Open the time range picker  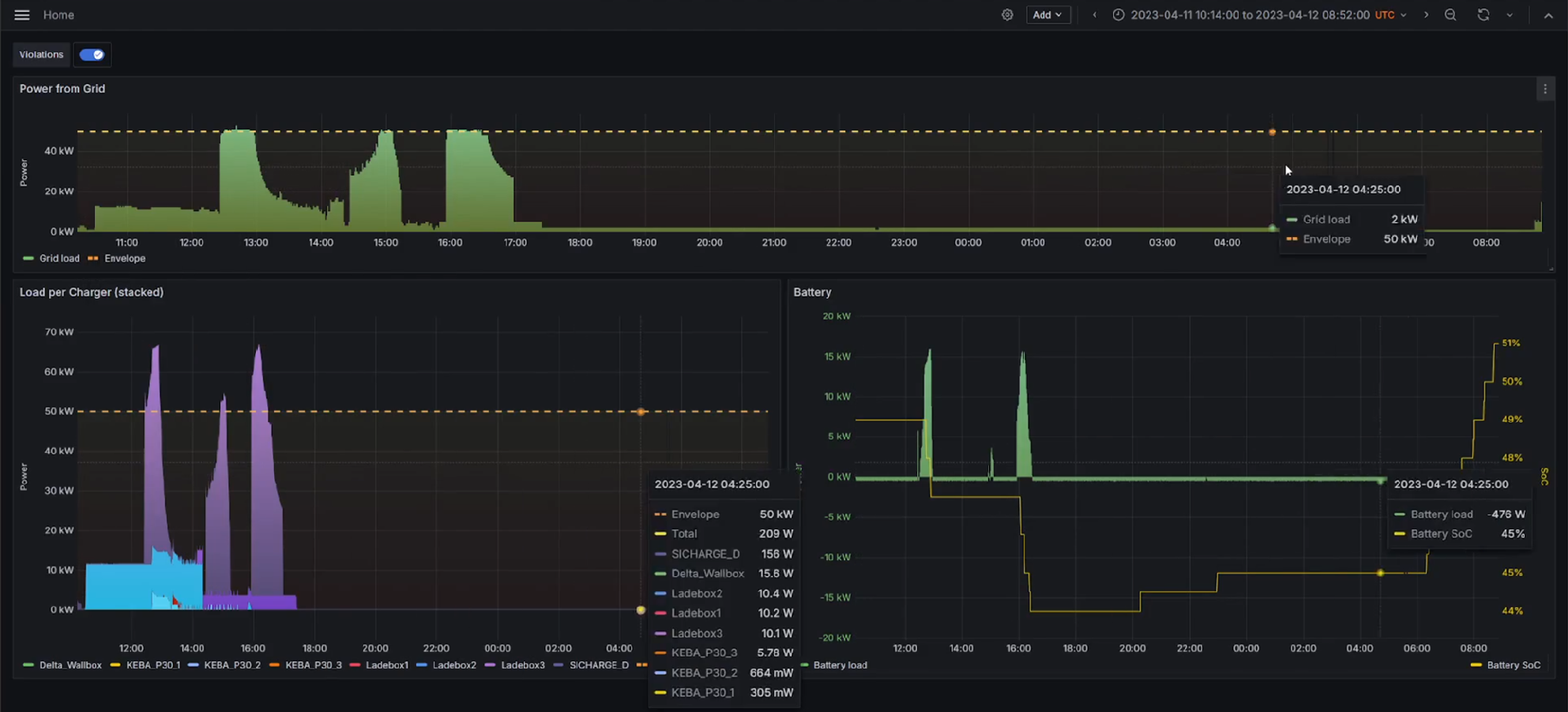pyautogui.click(x=1250, y=15)
